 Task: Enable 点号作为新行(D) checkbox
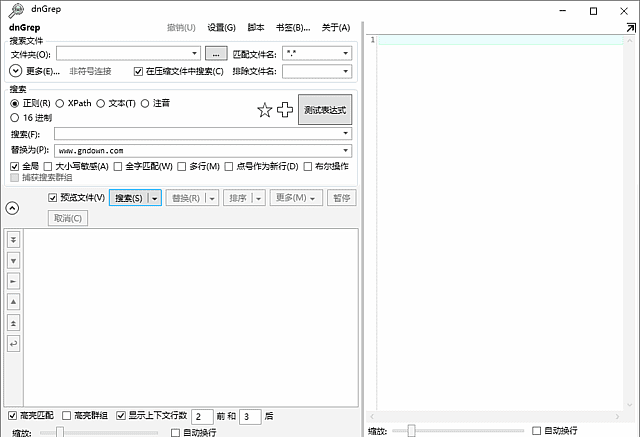229,166
